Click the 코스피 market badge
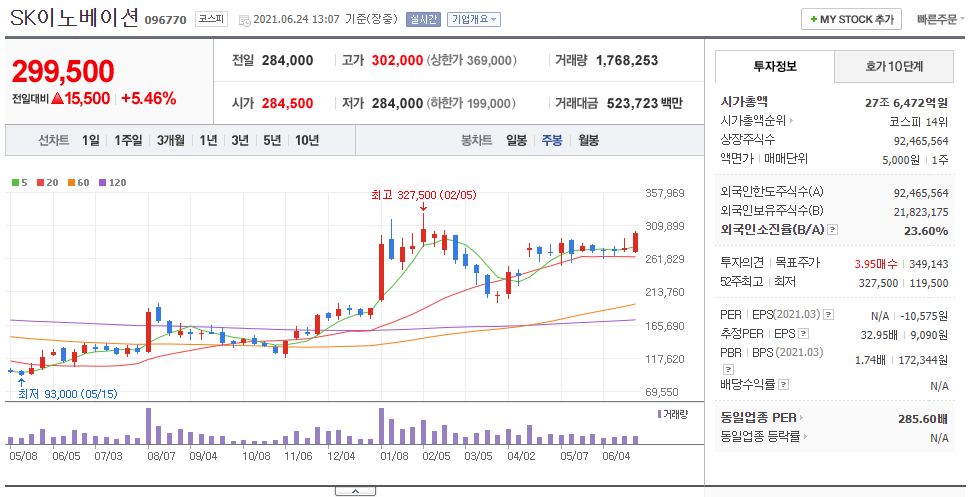 [x=212, y=19]
